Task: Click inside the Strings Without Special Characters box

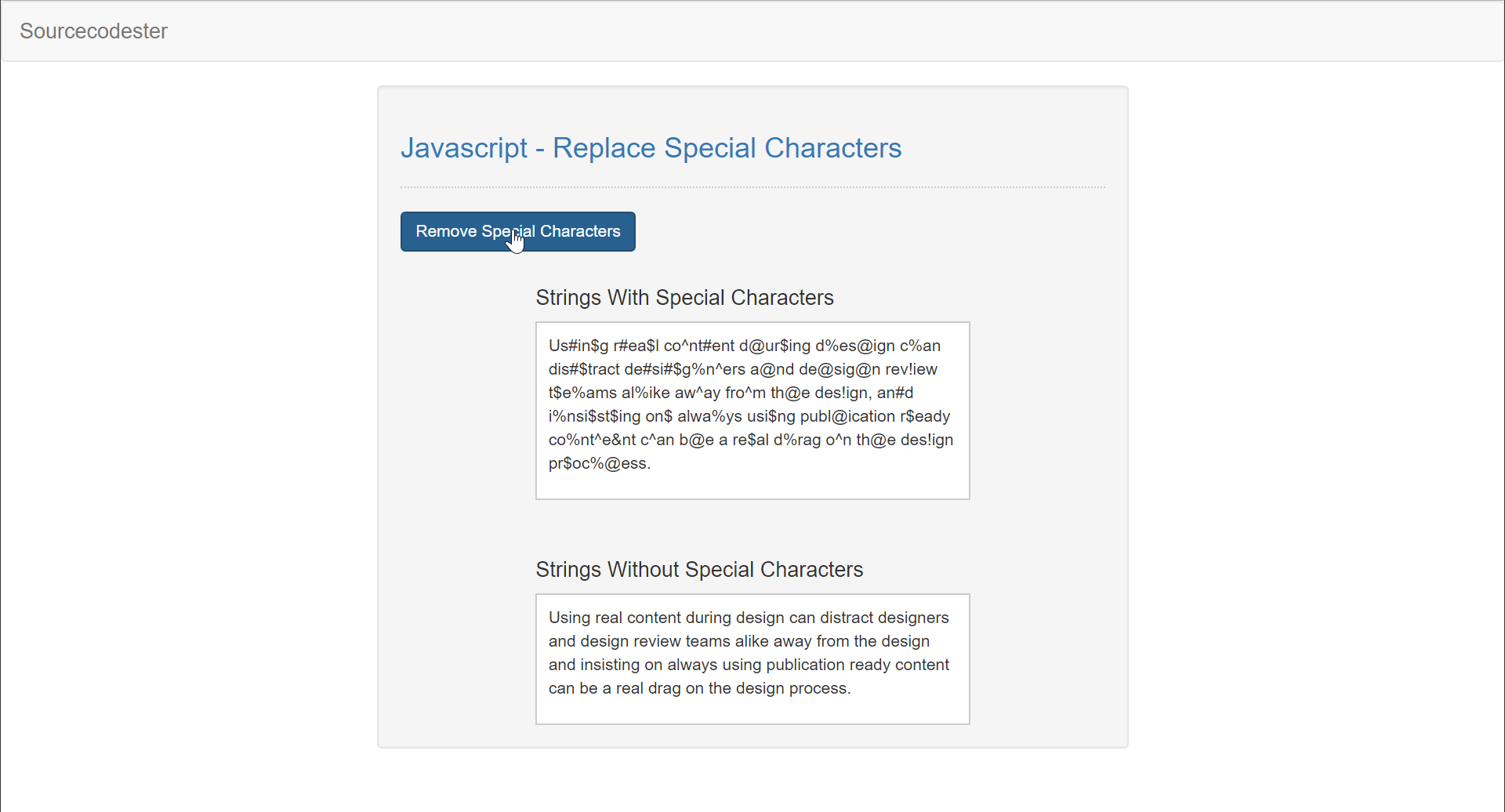Action: tap(751, 658)
